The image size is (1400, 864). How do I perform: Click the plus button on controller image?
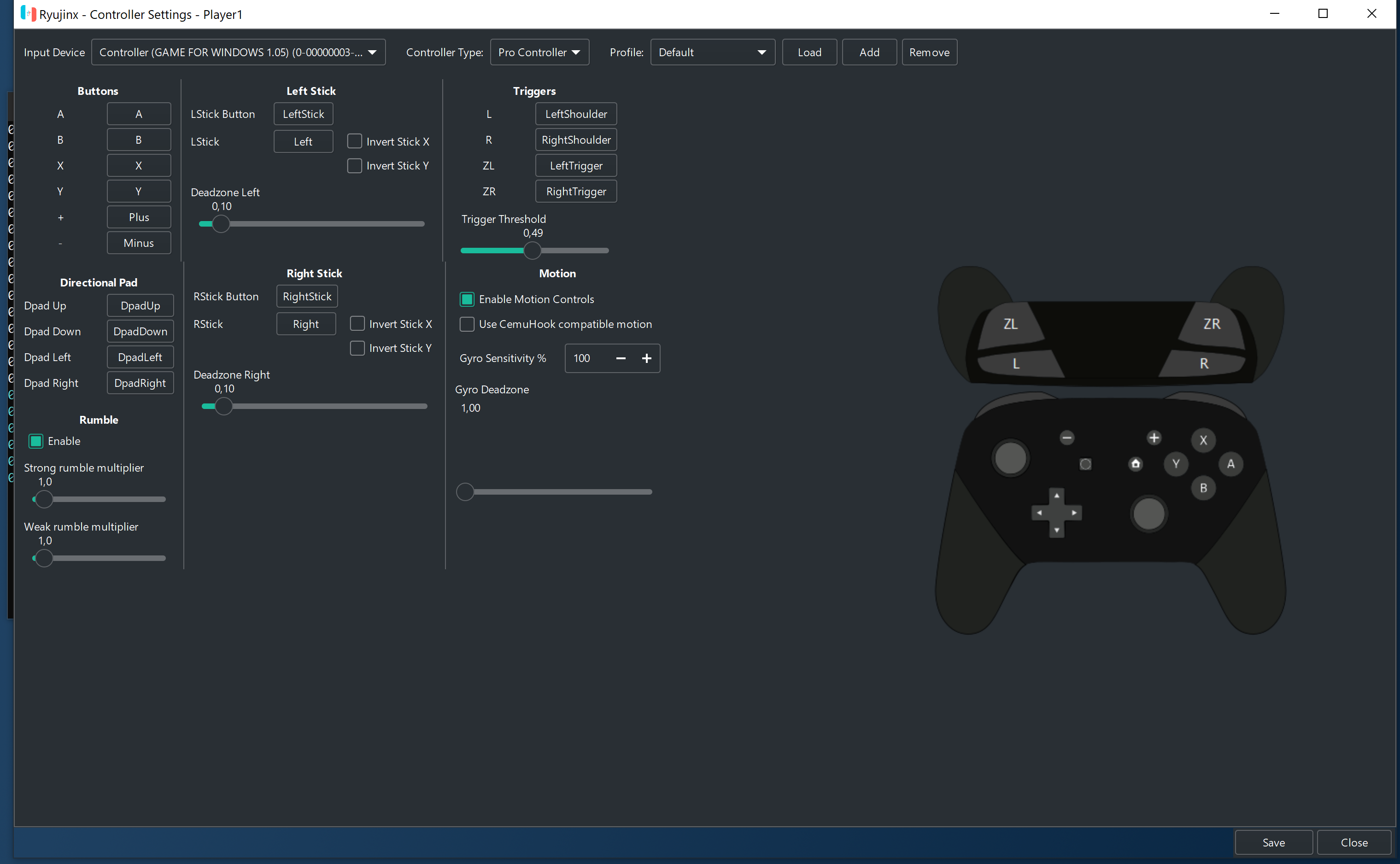coord(1154,438)
